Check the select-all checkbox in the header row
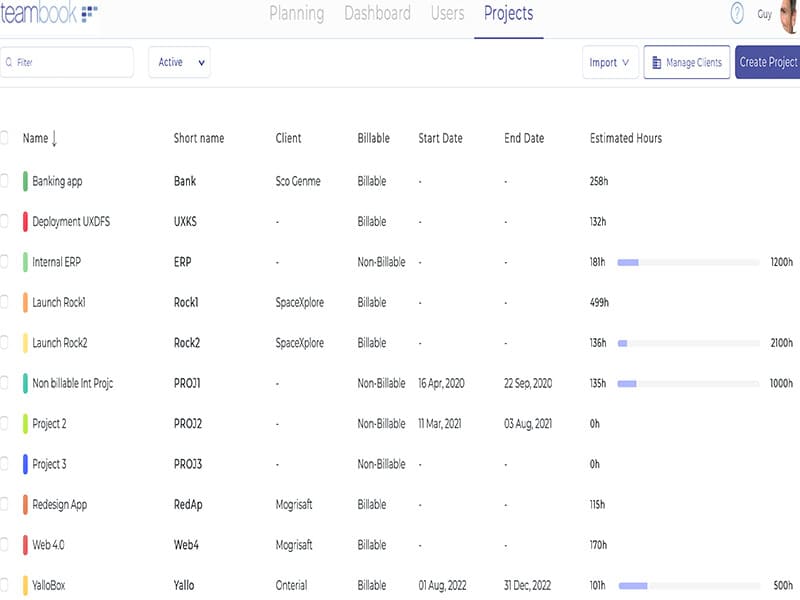 click(4, 138)
